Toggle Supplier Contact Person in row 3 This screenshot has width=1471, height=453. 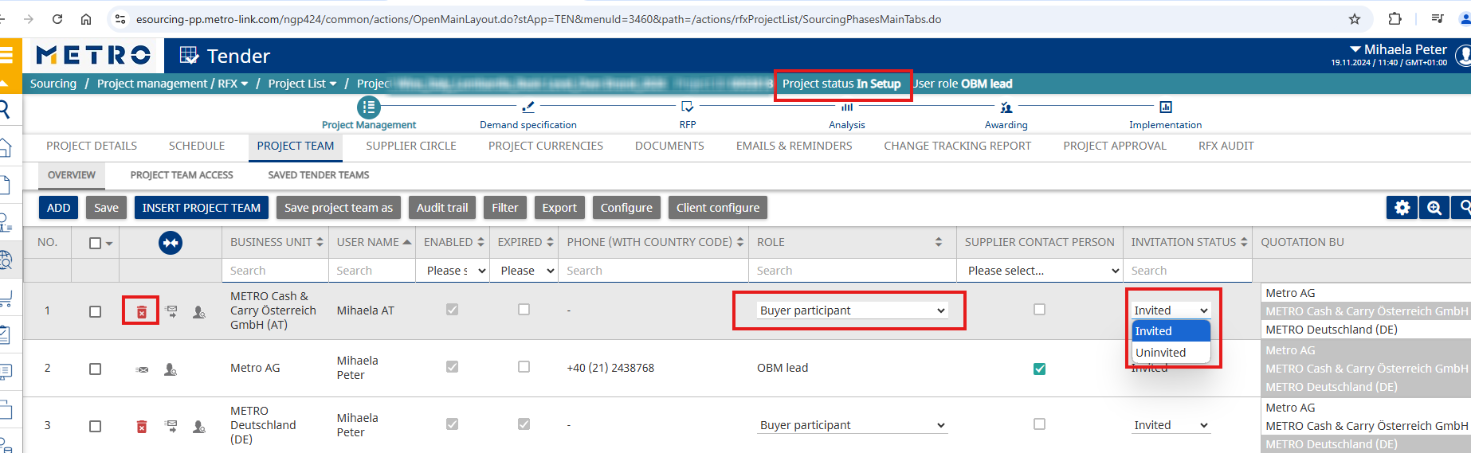(1039, 424)
